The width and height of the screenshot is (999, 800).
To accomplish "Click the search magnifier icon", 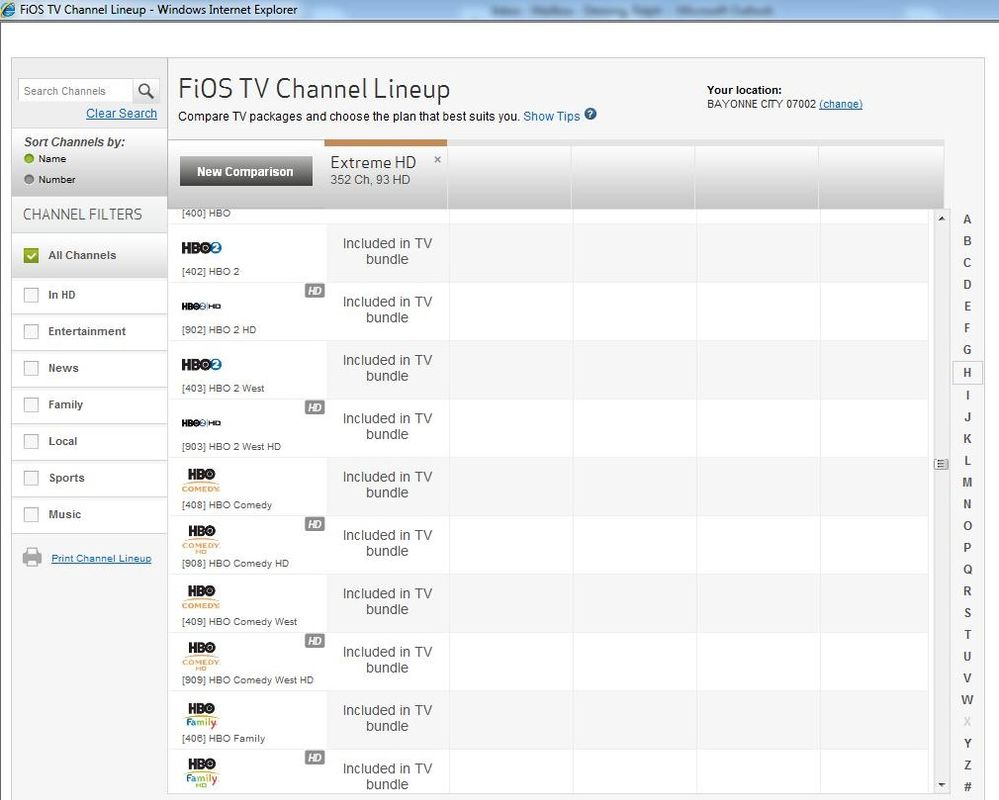I will 146,91.
